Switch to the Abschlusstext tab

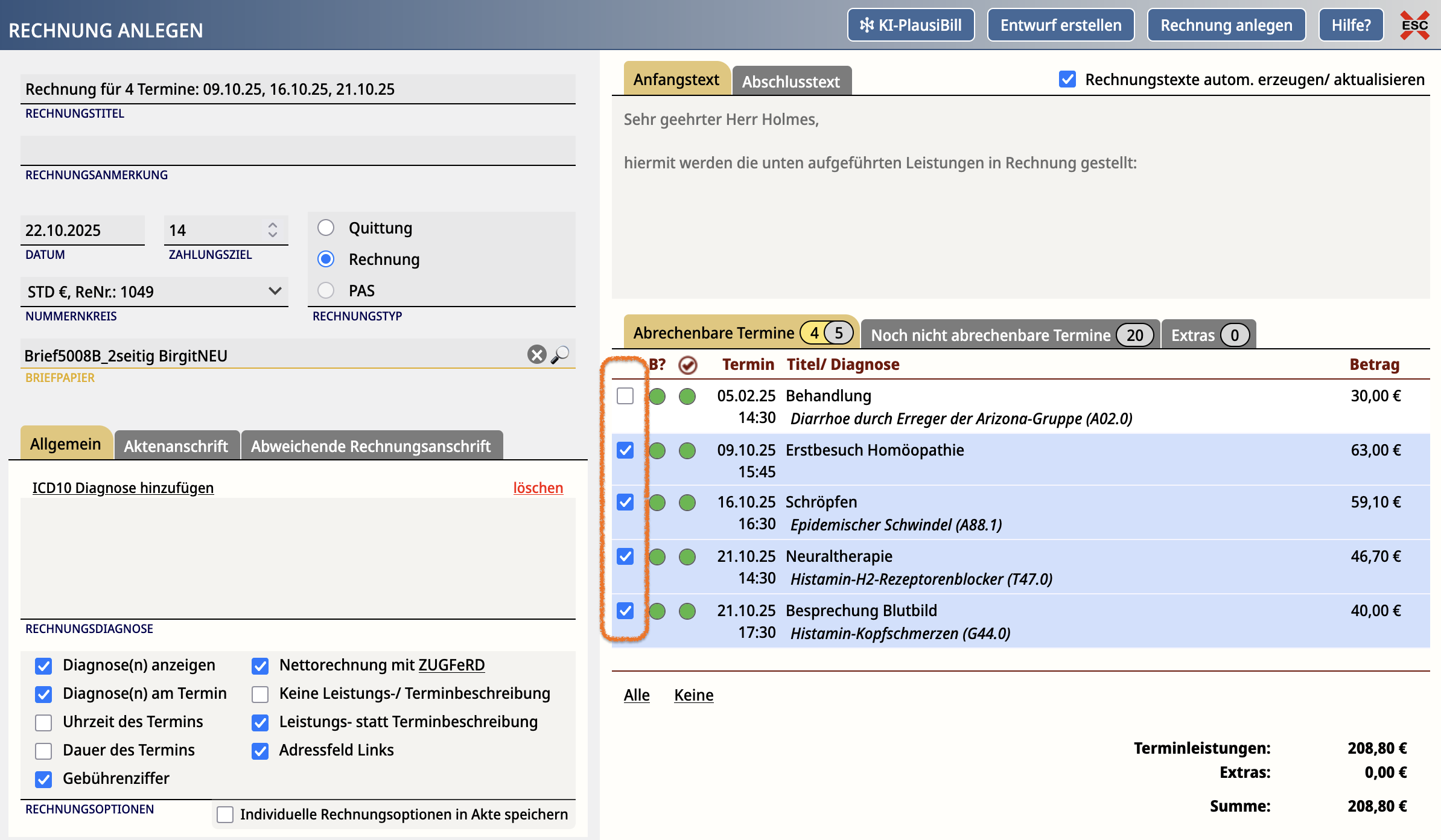pos(790,82)
